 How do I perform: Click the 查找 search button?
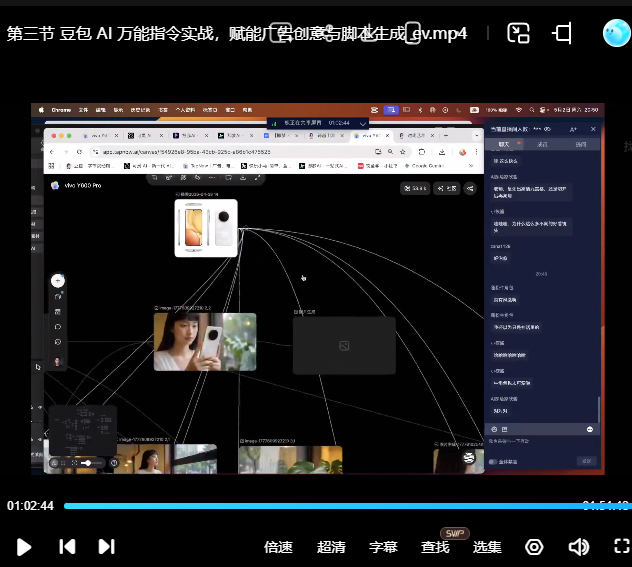435,547
